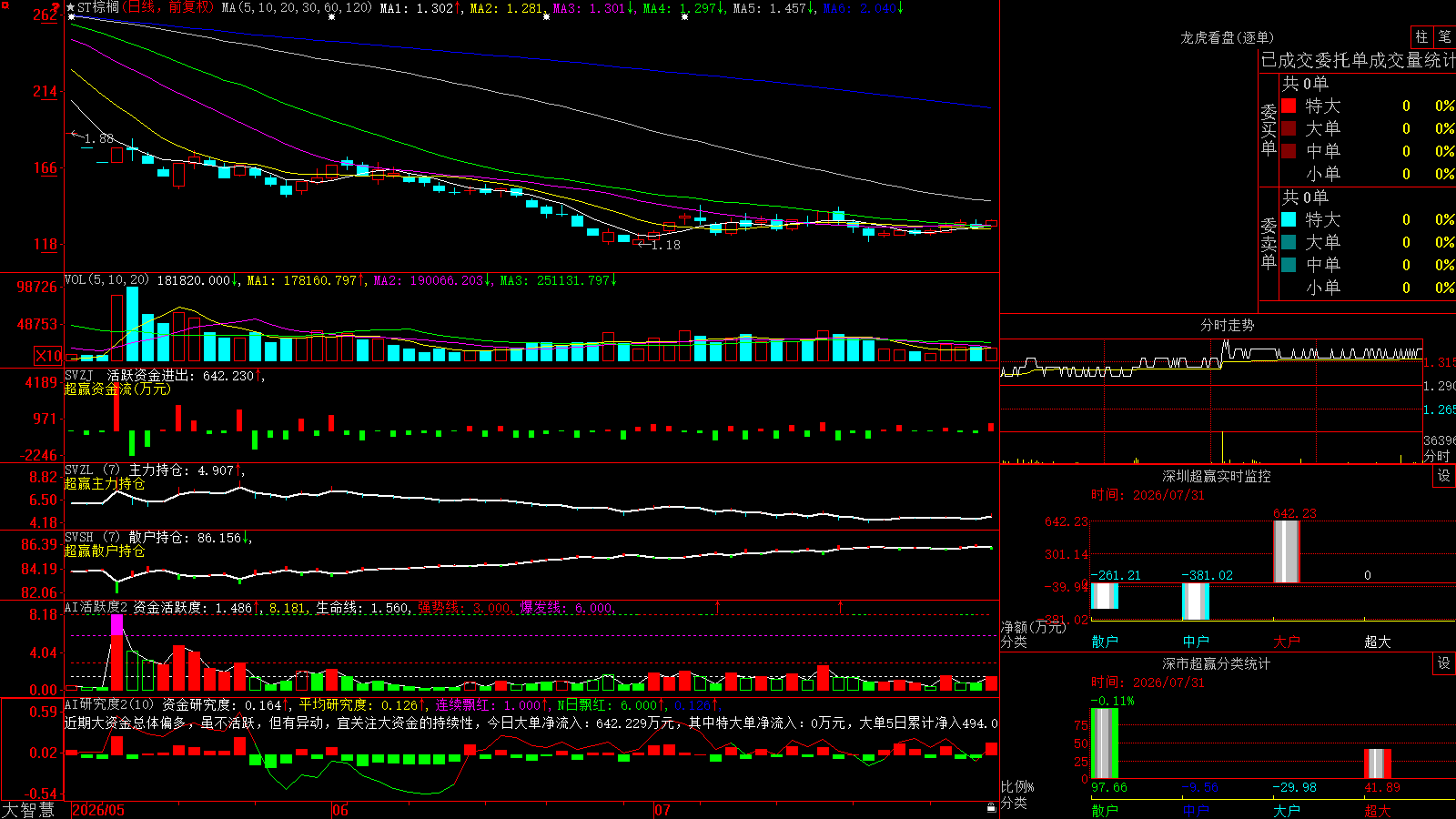Click the red up arrow after MA1 value
The image size is (1456, 819).
[458, 8]
